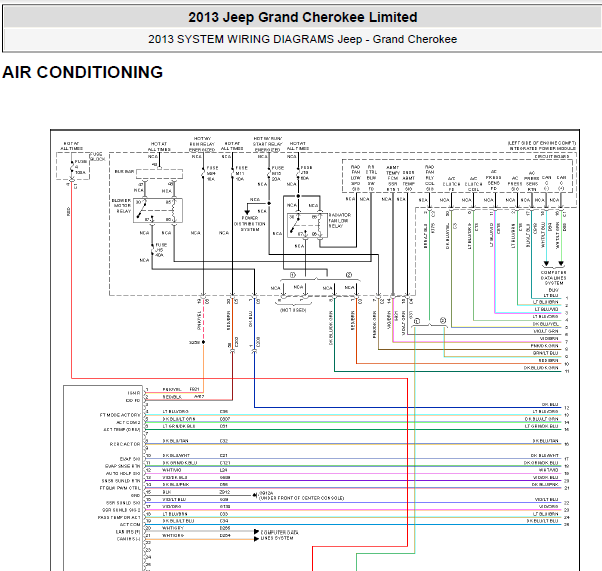Click the Blower Motor Relay switch symbol
This screenshot has width=602, height=571.
[x=143, y=210]
